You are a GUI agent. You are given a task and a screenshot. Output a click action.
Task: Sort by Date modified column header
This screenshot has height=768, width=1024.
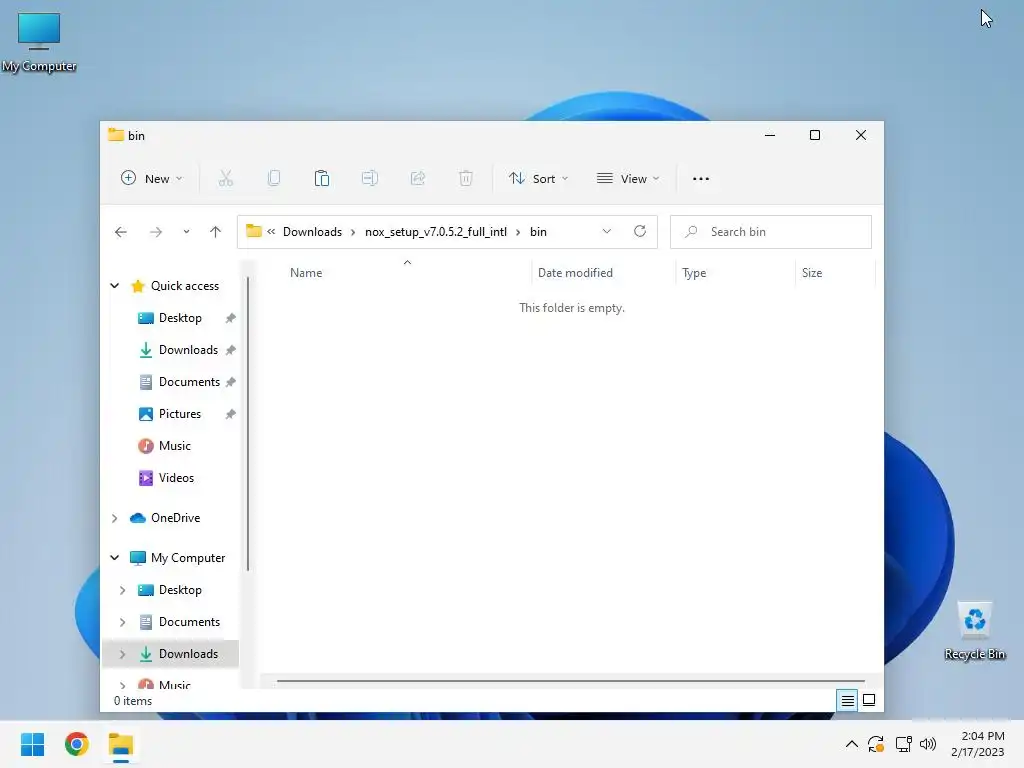[x=603, y=272]
